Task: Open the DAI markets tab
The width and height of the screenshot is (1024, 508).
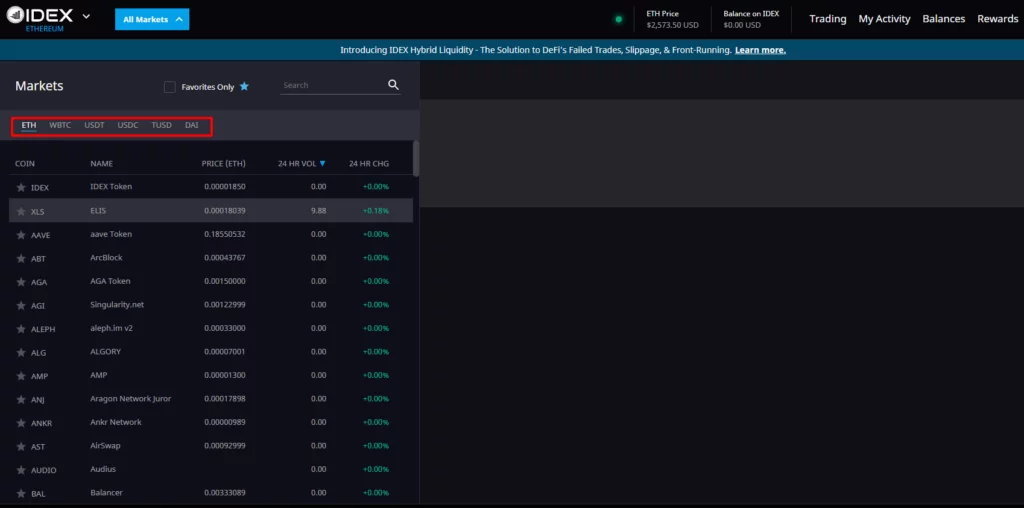Action: 192,126
